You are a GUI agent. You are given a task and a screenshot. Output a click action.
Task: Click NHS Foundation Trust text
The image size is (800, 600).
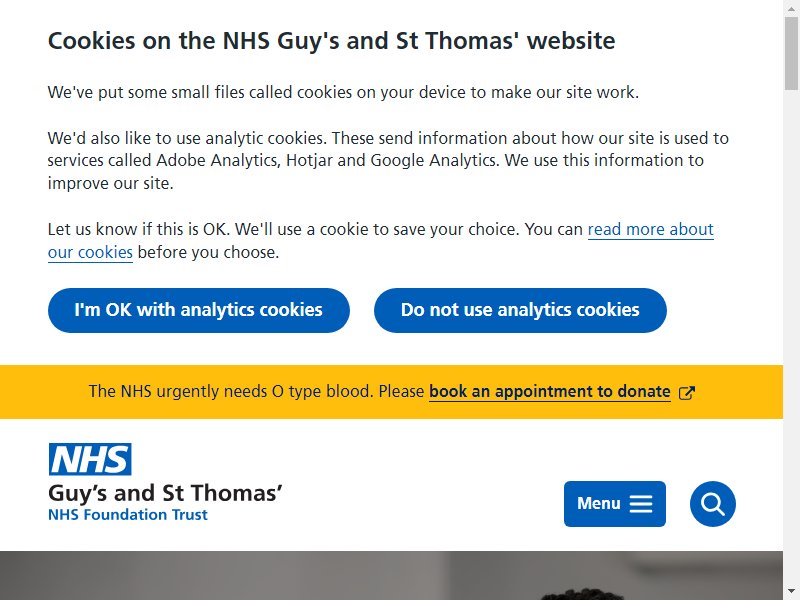click(x=128, y=515)
